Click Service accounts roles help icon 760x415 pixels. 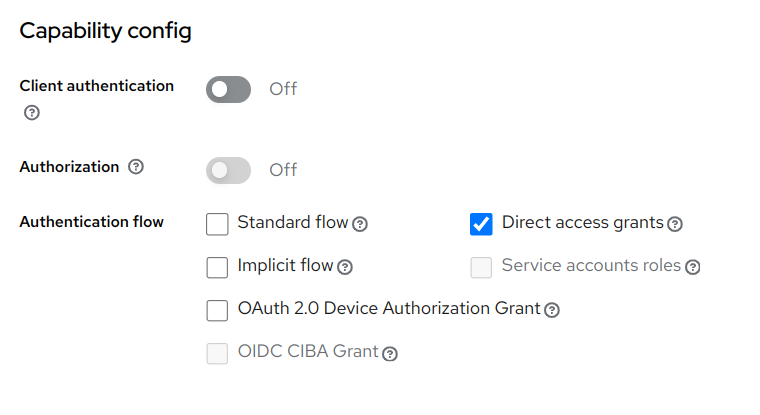(x=692, y=267)
